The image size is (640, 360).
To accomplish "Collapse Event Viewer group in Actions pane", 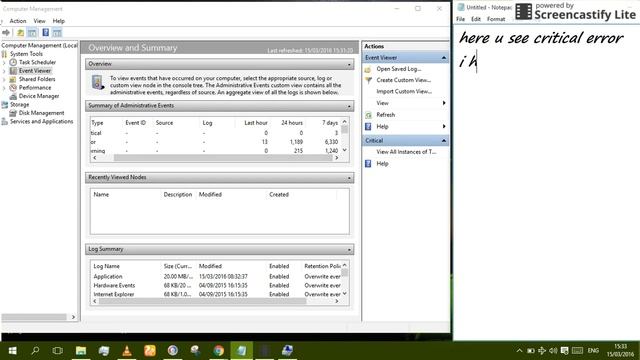I will pyautogui.click(x=444, y=58).
